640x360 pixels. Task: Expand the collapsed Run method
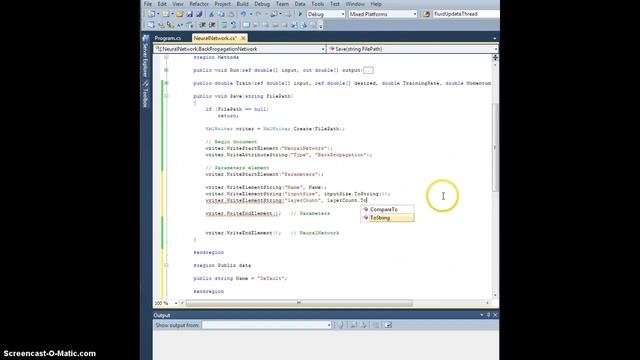click(166, 70)
